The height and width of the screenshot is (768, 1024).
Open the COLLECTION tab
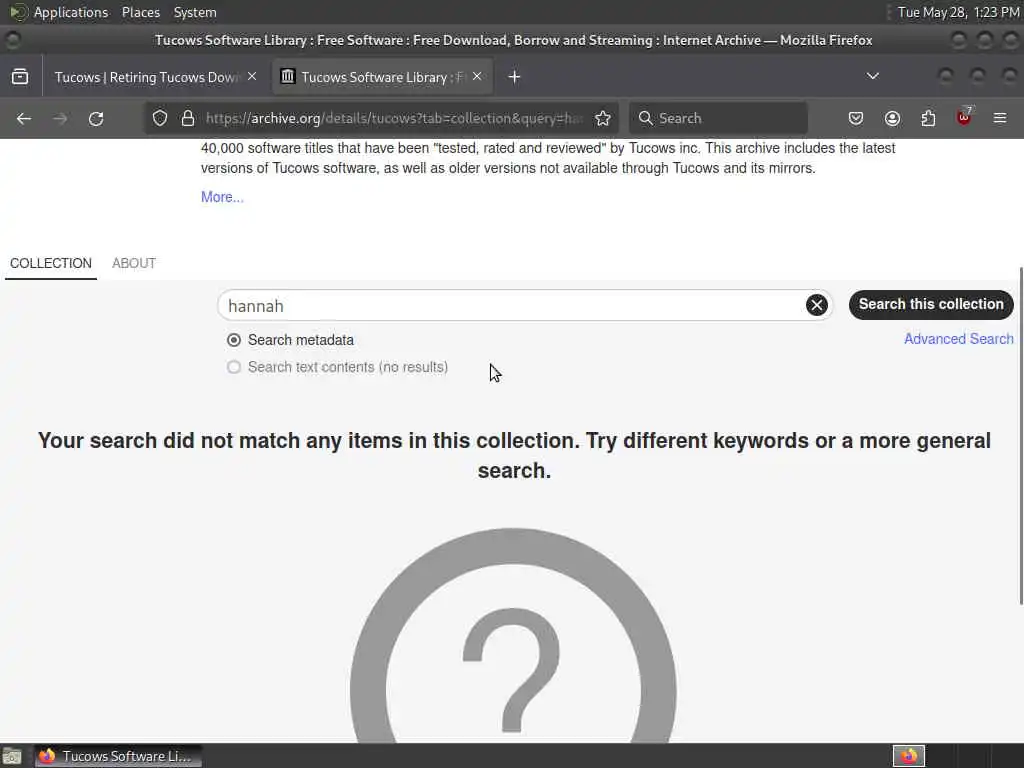pyautogui.click(x=51, y=263)
